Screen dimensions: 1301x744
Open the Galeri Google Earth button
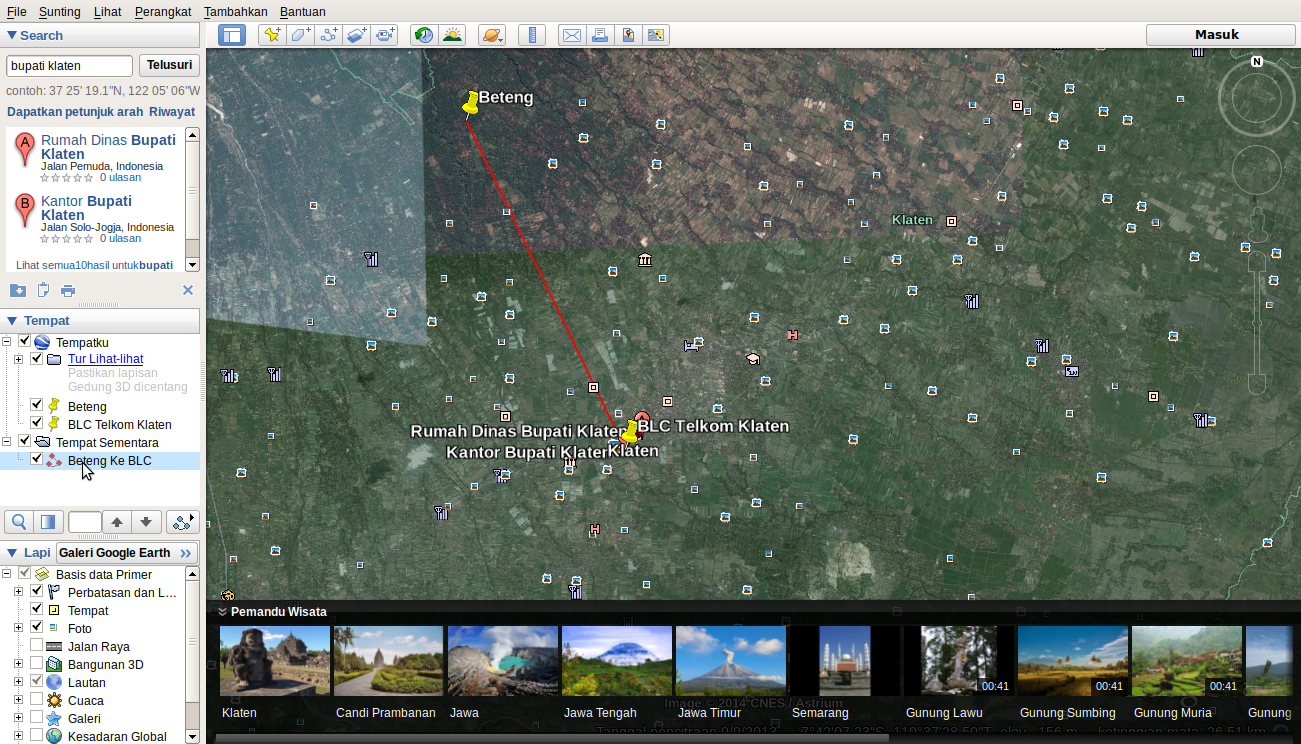click(127, 553)
